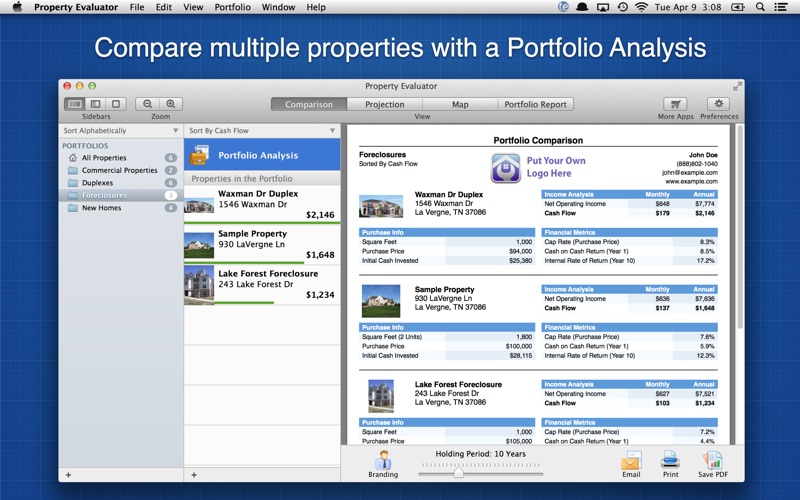Select single sidebar layout icon
800x500 pixels.
[95, 104]
